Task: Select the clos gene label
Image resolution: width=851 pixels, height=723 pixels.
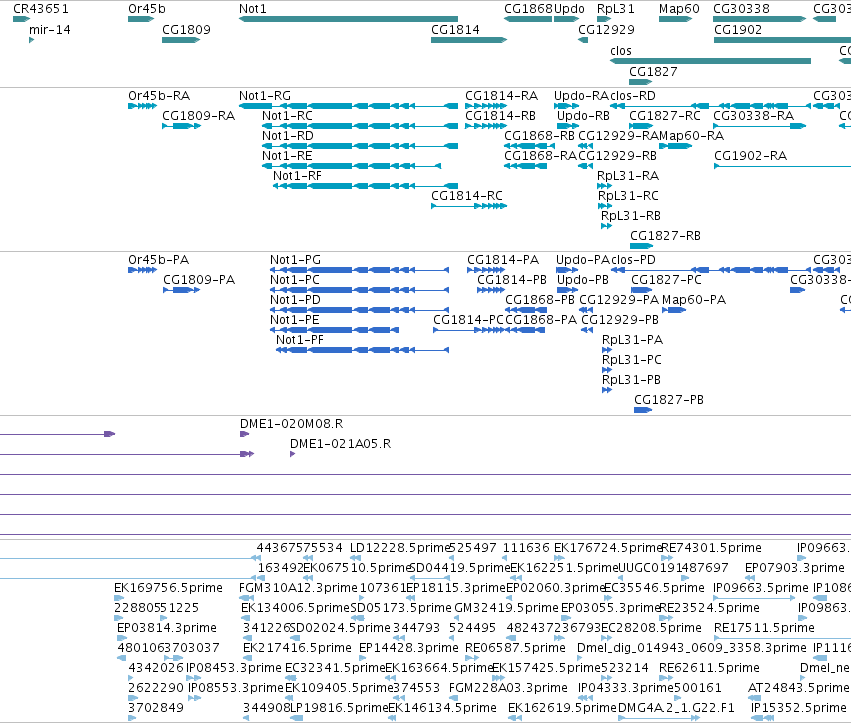Action: (621, 50)
